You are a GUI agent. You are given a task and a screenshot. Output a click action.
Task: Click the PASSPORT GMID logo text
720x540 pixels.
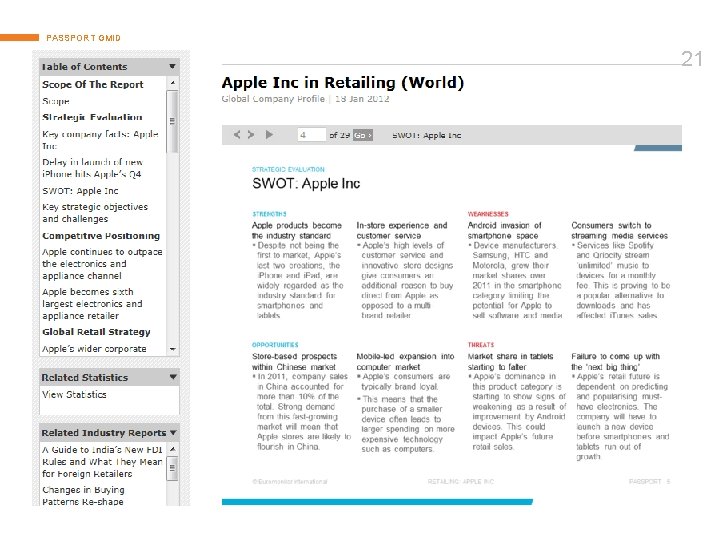click(83, 38)
